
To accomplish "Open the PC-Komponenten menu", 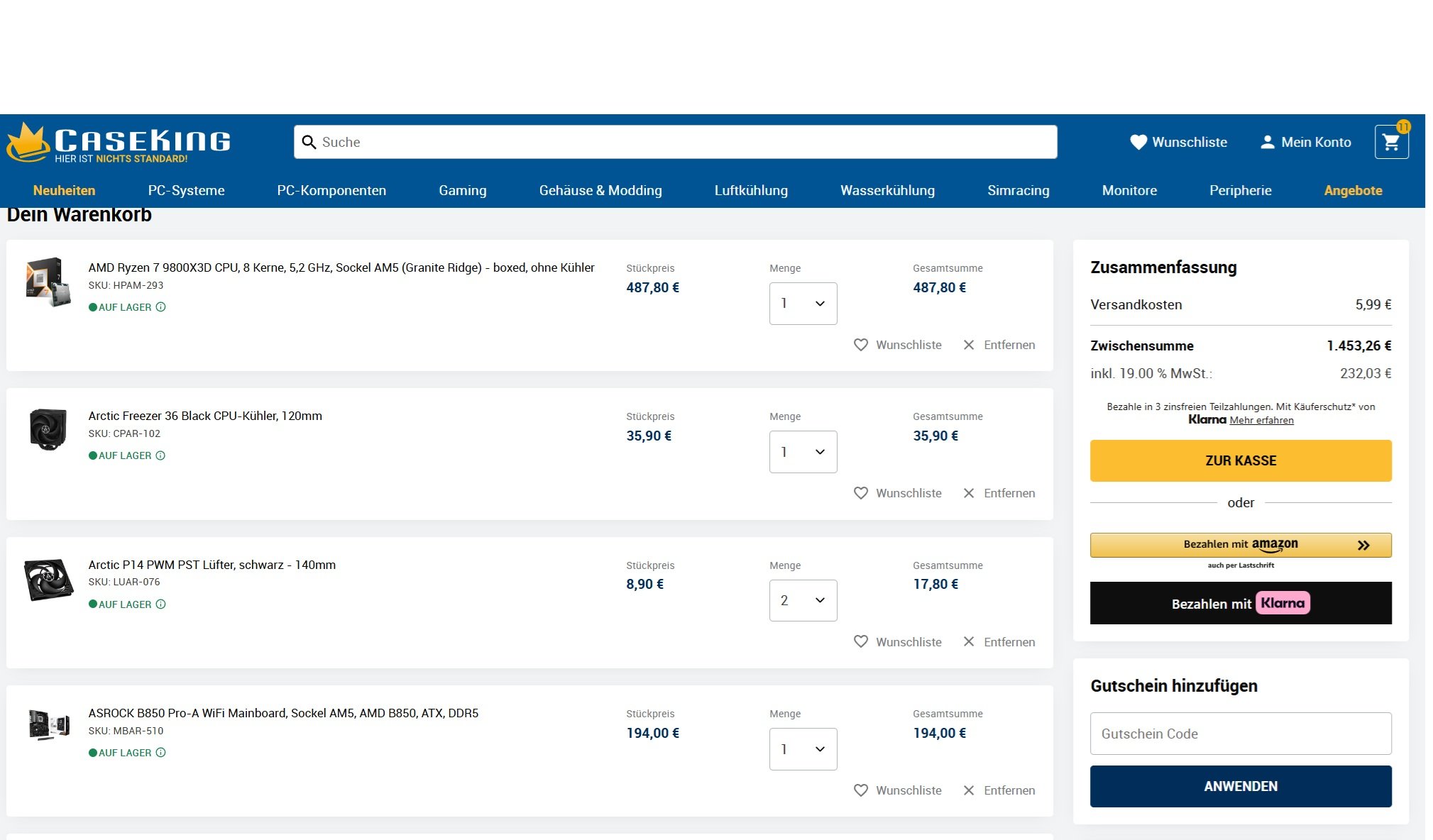I will pyautogui.click(x=331, y=190).
